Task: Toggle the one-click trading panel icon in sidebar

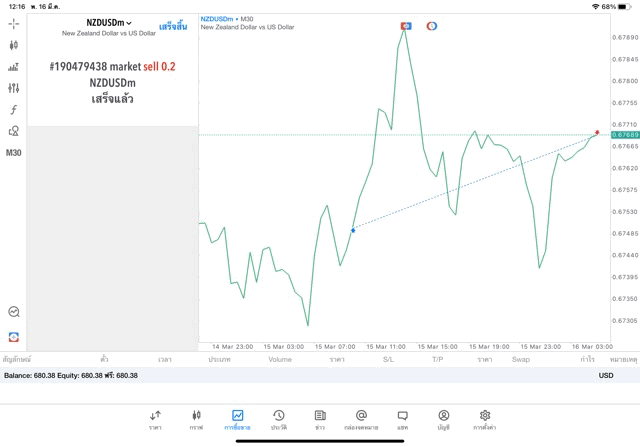Action: click(14, 337)
